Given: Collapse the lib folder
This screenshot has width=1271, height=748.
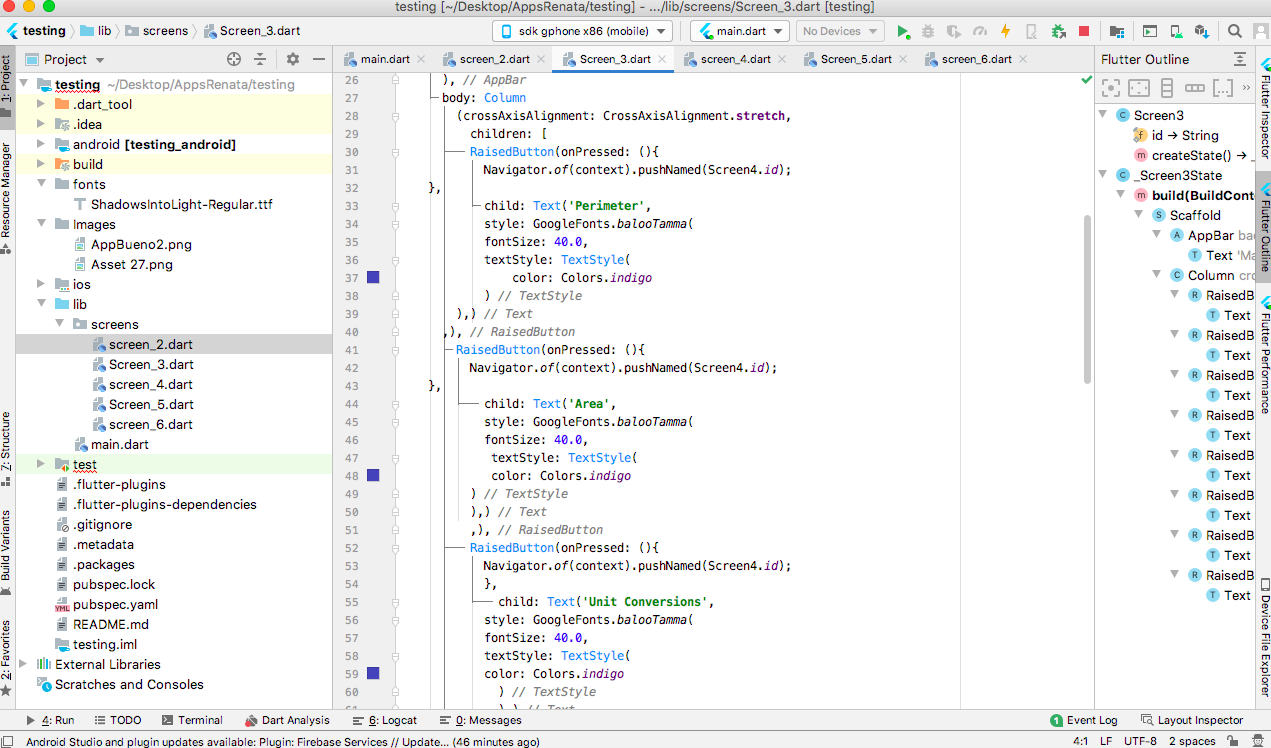Looking at the screenshot, I should pyautogui.click(x=40, y=304).
